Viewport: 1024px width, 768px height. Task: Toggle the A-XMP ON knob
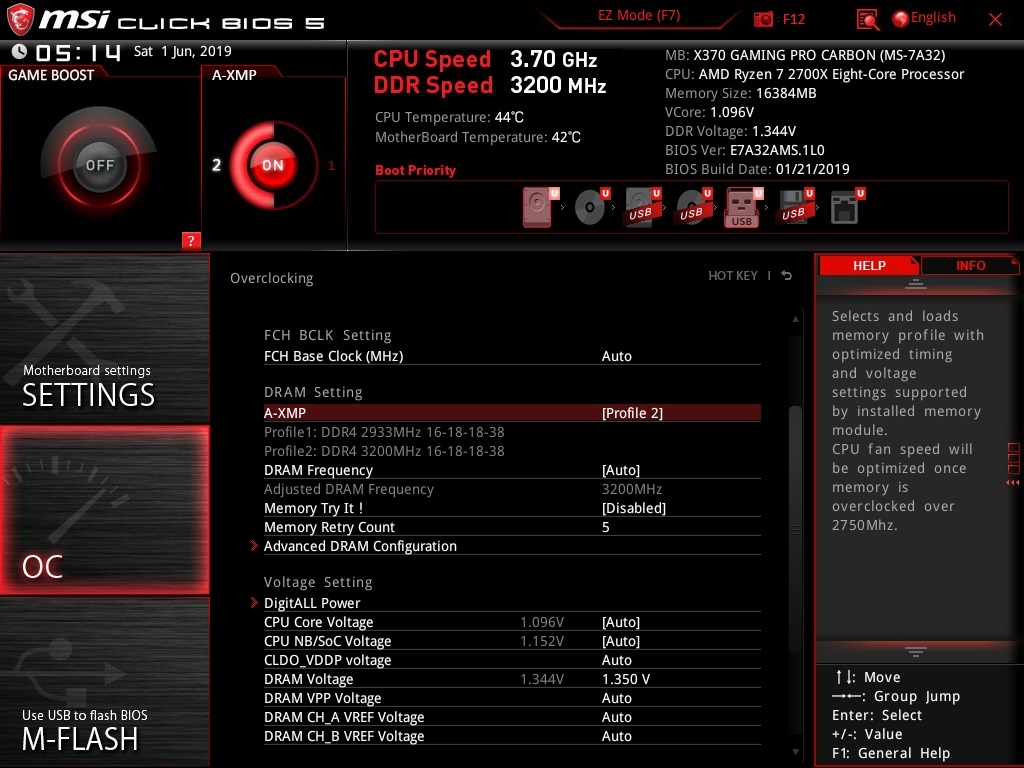(272, 165)
